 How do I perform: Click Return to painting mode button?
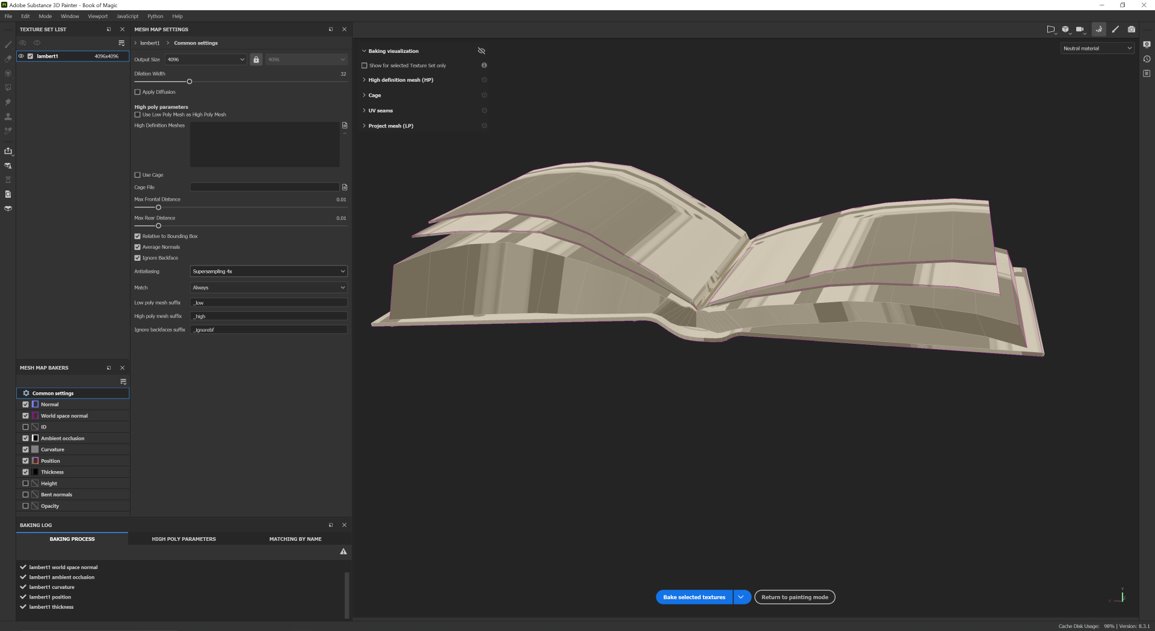click(x=794, y=597)
